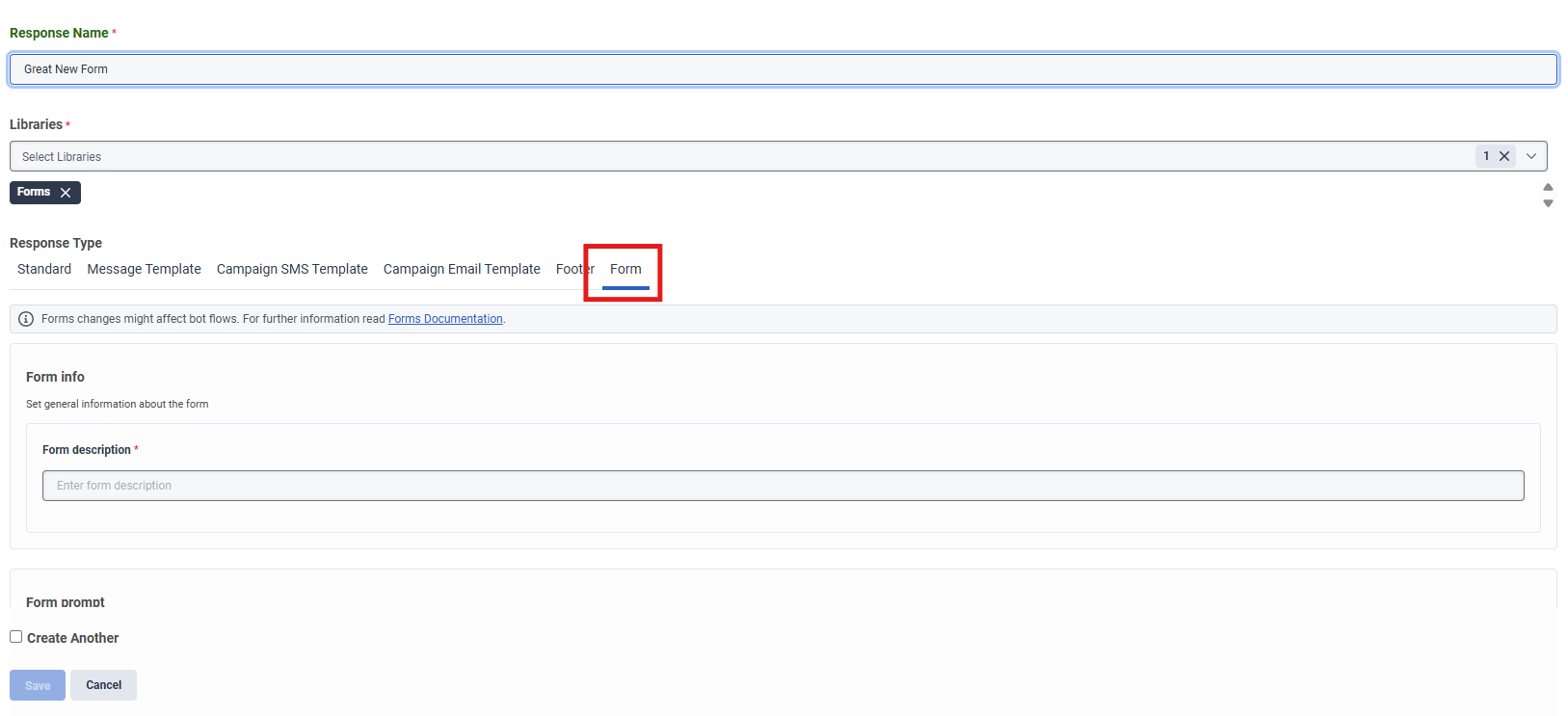The height and width of the screenshot is (716, 1568).
Task: Open the Forms Documentation link
Action: click(x=445, y=319)
